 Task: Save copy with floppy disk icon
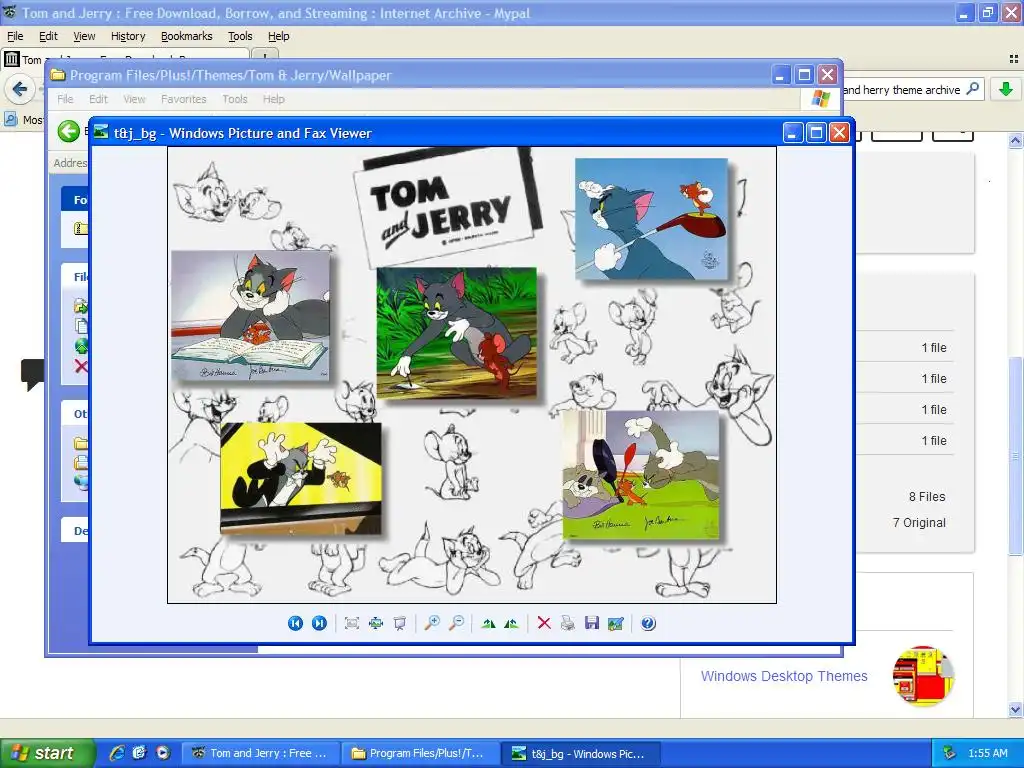(592, 623)
